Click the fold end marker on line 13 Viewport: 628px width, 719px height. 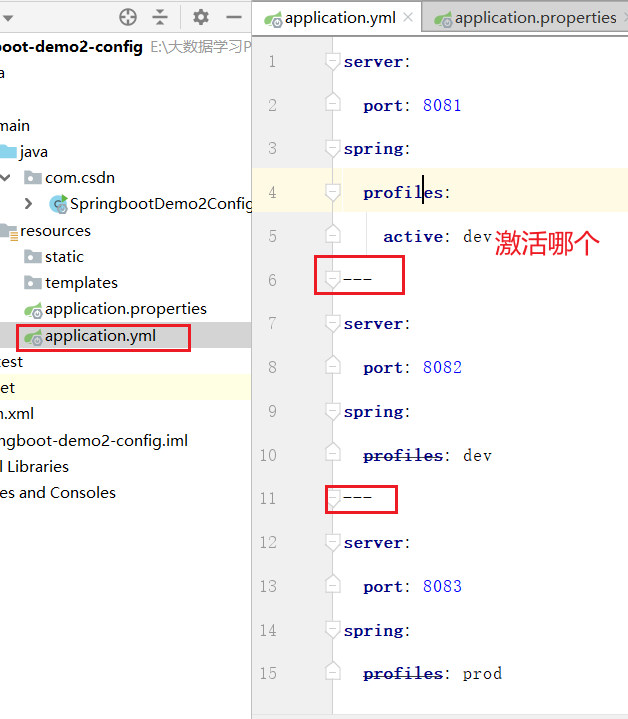332,584
